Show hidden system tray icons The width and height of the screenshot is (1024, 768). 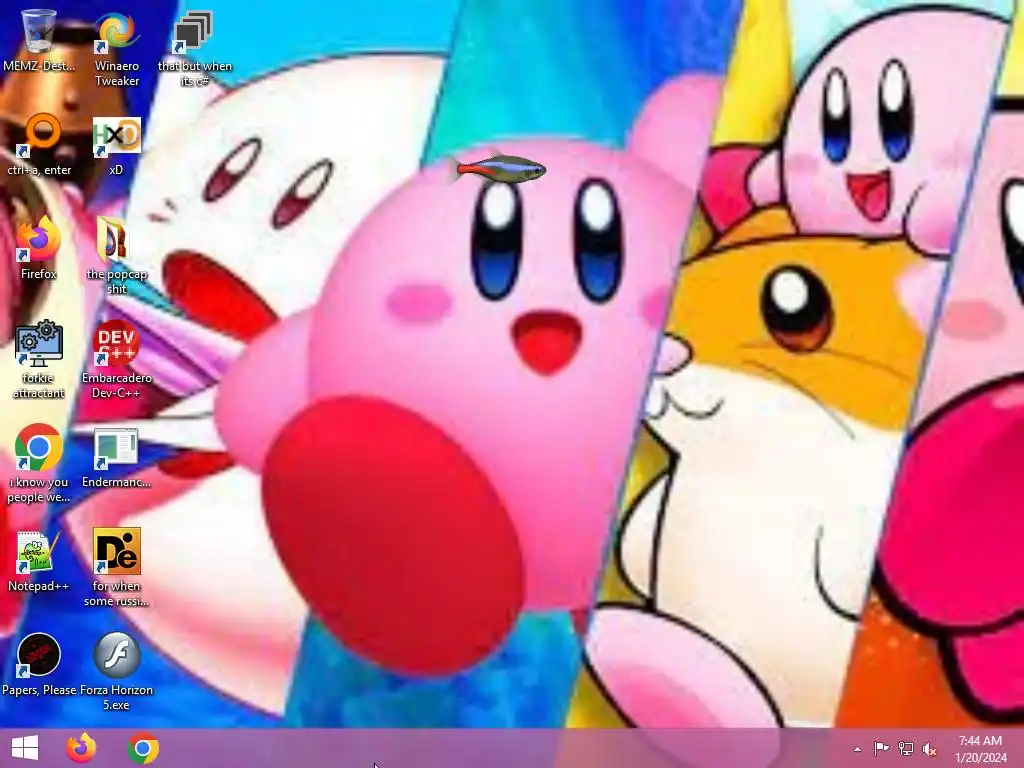tap(857, 749)
